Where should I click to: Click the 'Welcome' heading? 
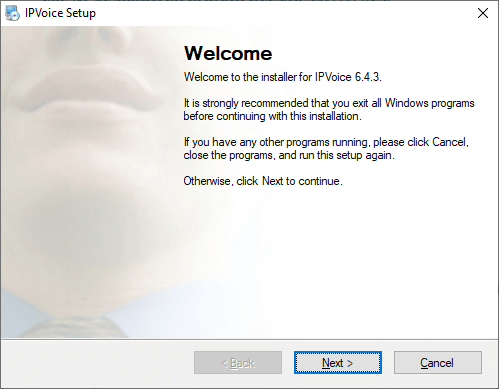(228, 53)
